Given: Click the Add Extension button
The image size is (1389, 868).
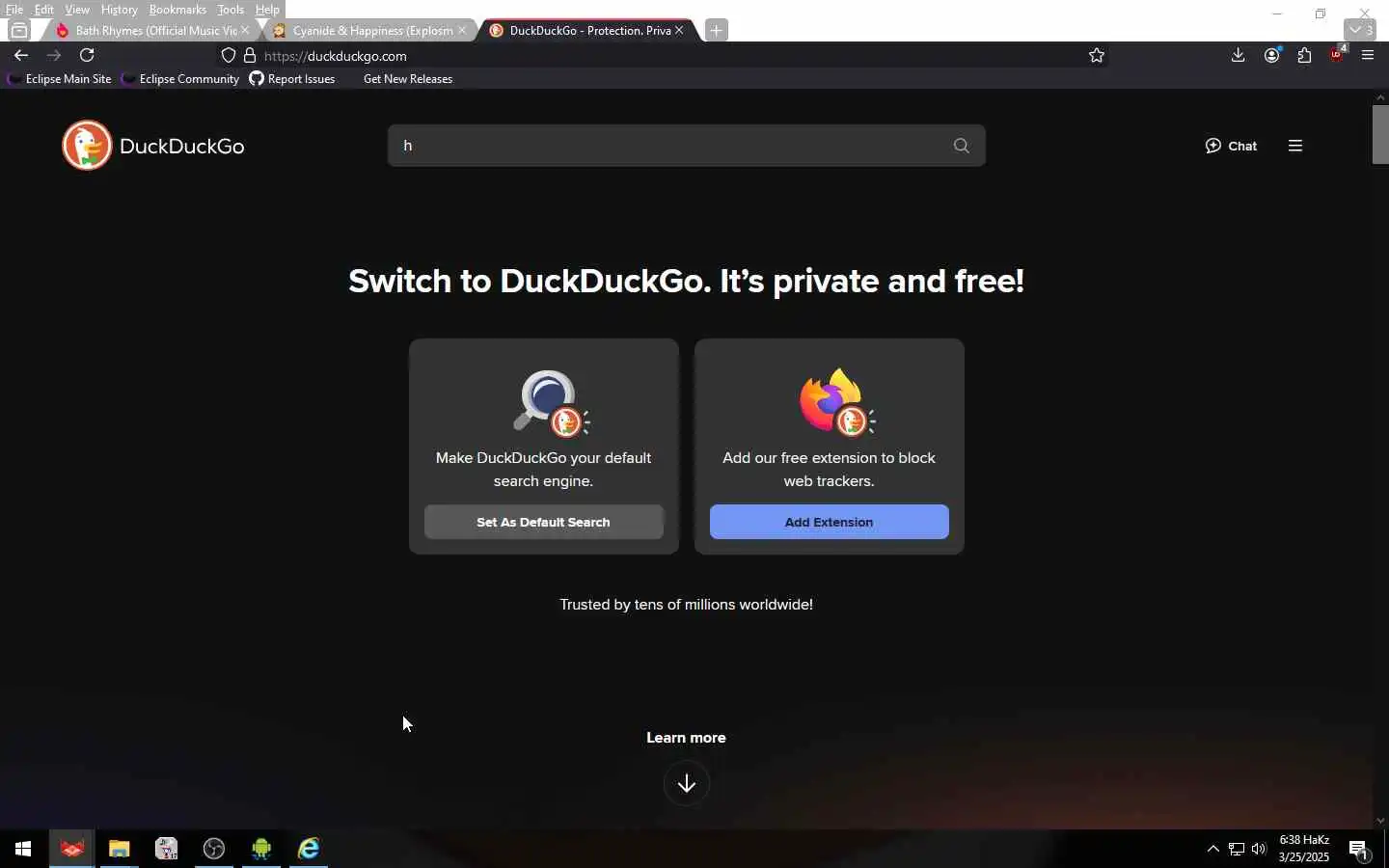Looking at the screenshot, I should (829, 522).
